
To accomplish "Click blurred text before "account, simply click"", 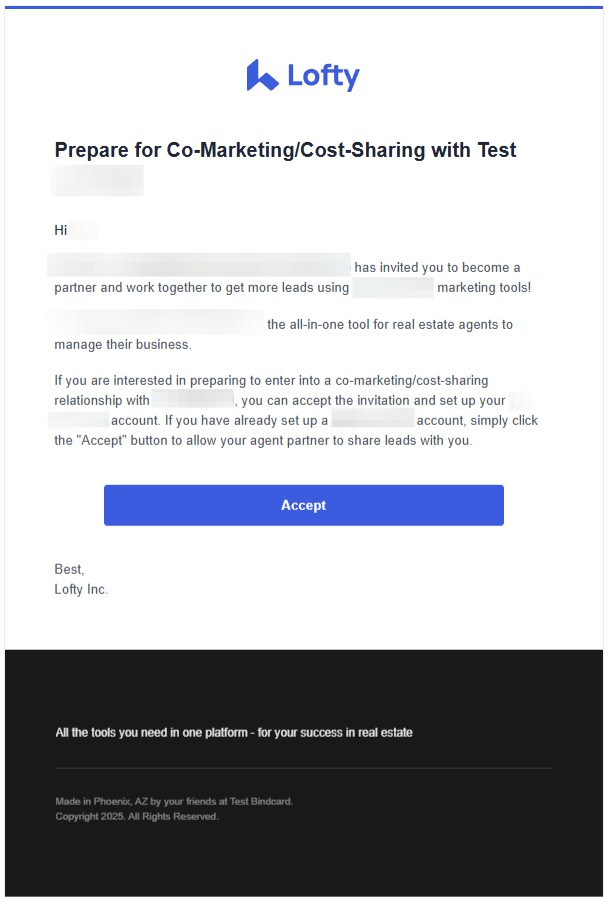I will click(x=372, y=420).
